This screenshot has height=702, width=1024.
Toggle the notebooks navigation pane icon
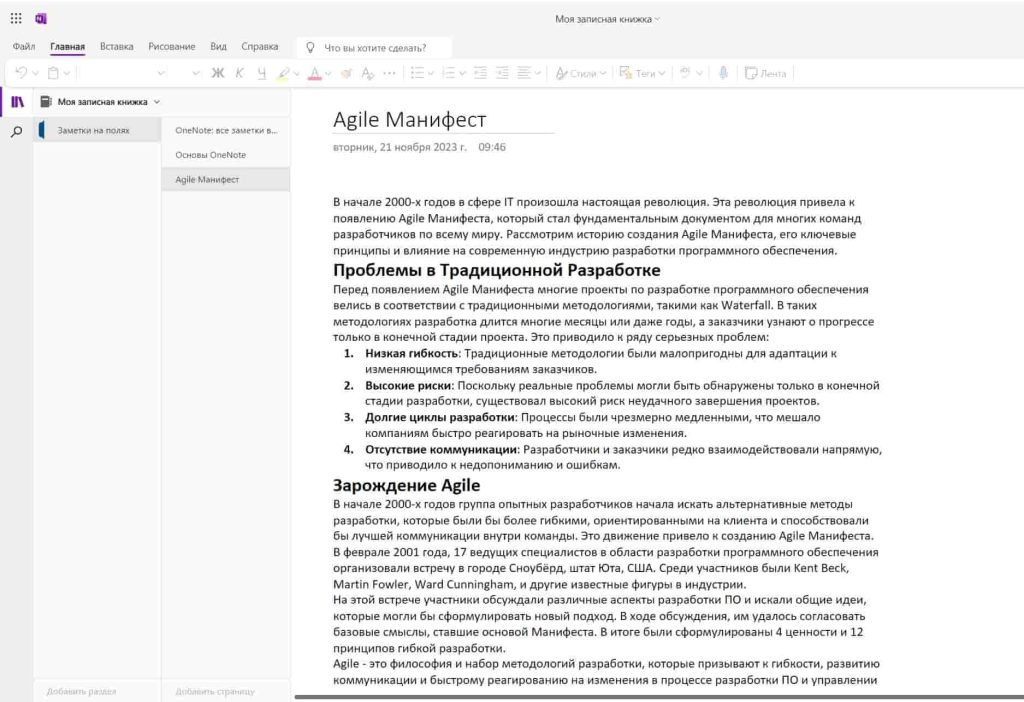point(17,102)
